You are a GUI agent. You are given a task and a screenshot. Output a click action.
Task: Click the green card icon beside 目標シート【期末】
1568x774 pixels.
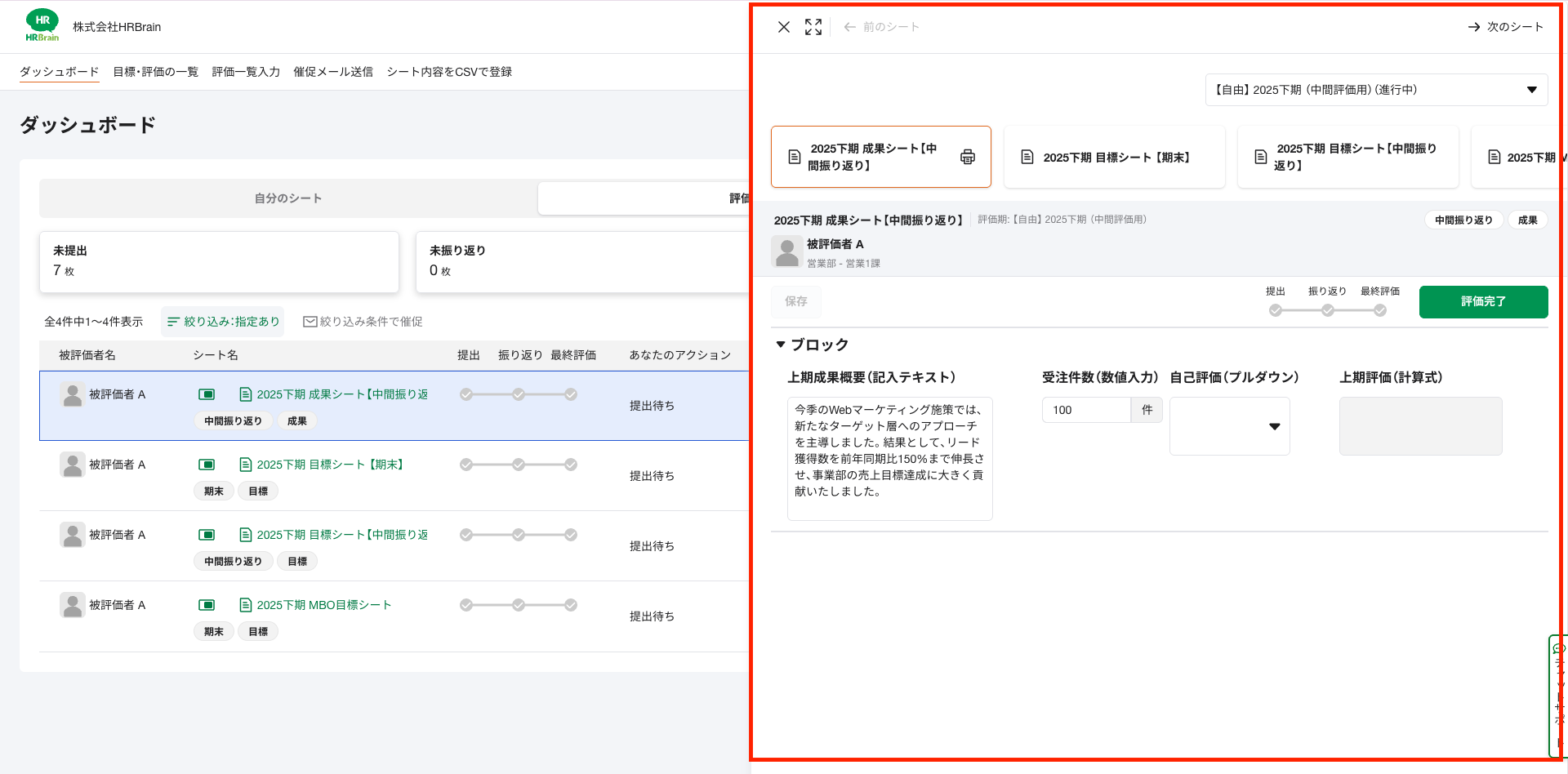point(207,465)
